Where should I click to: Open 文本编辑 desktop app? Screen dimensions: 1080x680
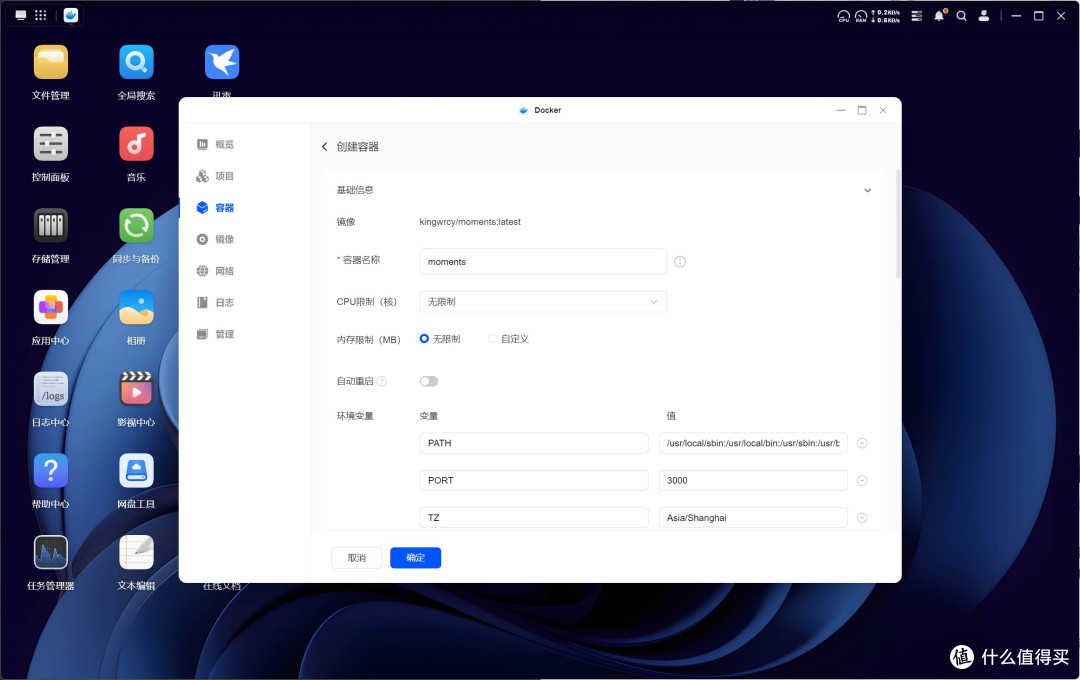click(x=136, y=553)
